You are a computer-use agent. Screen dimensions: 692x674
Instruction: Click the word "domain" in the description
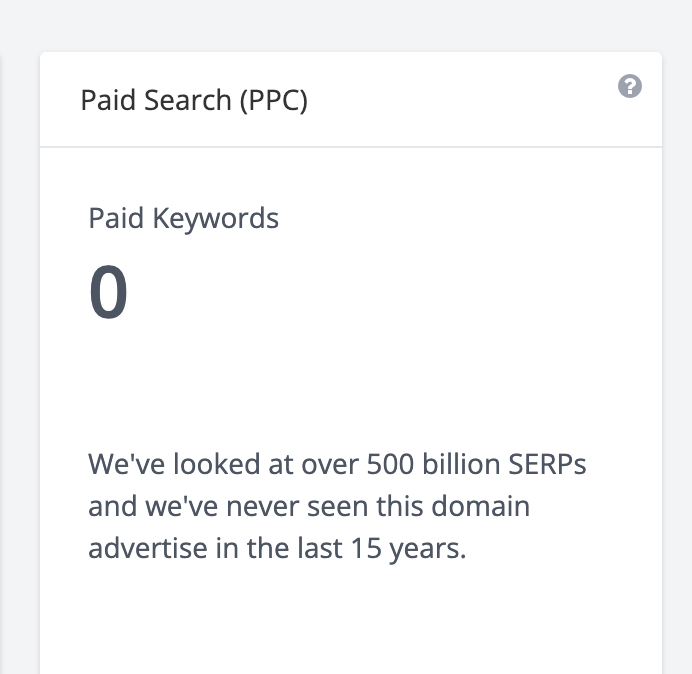click(x=480, y=507)
